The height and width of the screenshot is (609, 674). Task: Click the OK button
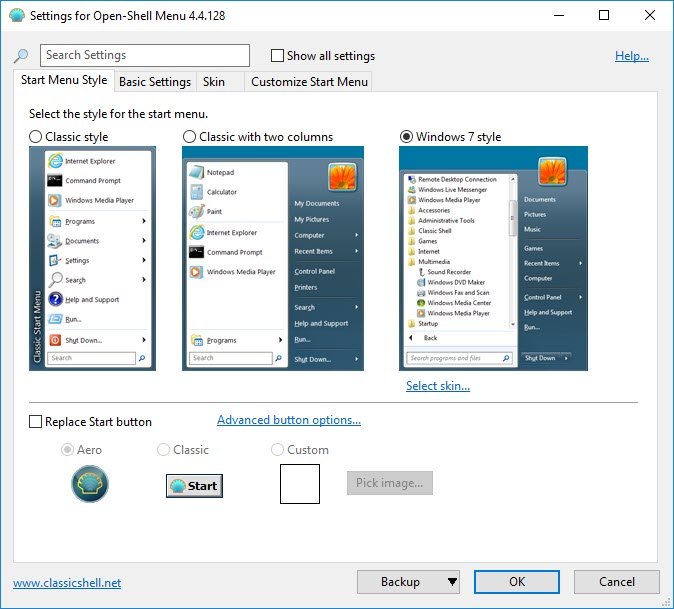[x=517, y=582]
